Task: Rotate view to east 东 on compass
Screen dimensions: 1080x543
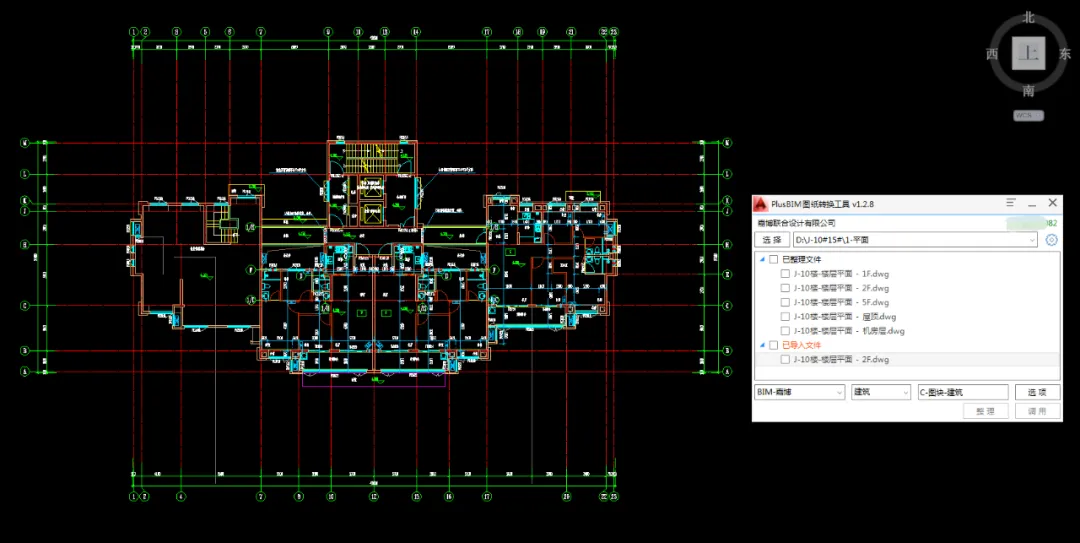Action: [1065, 54]
